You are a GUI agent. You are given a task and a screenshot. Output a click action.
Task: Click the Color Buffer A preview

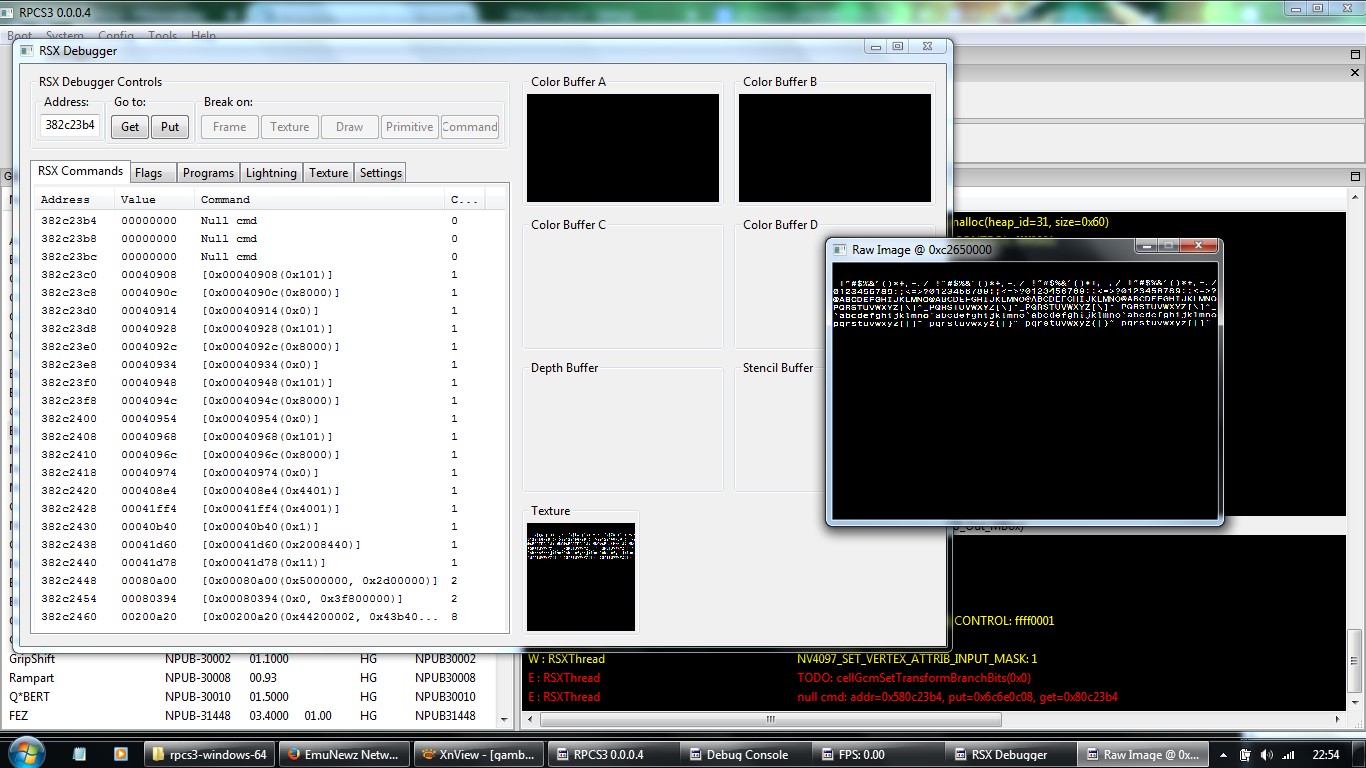pos(623,148)
